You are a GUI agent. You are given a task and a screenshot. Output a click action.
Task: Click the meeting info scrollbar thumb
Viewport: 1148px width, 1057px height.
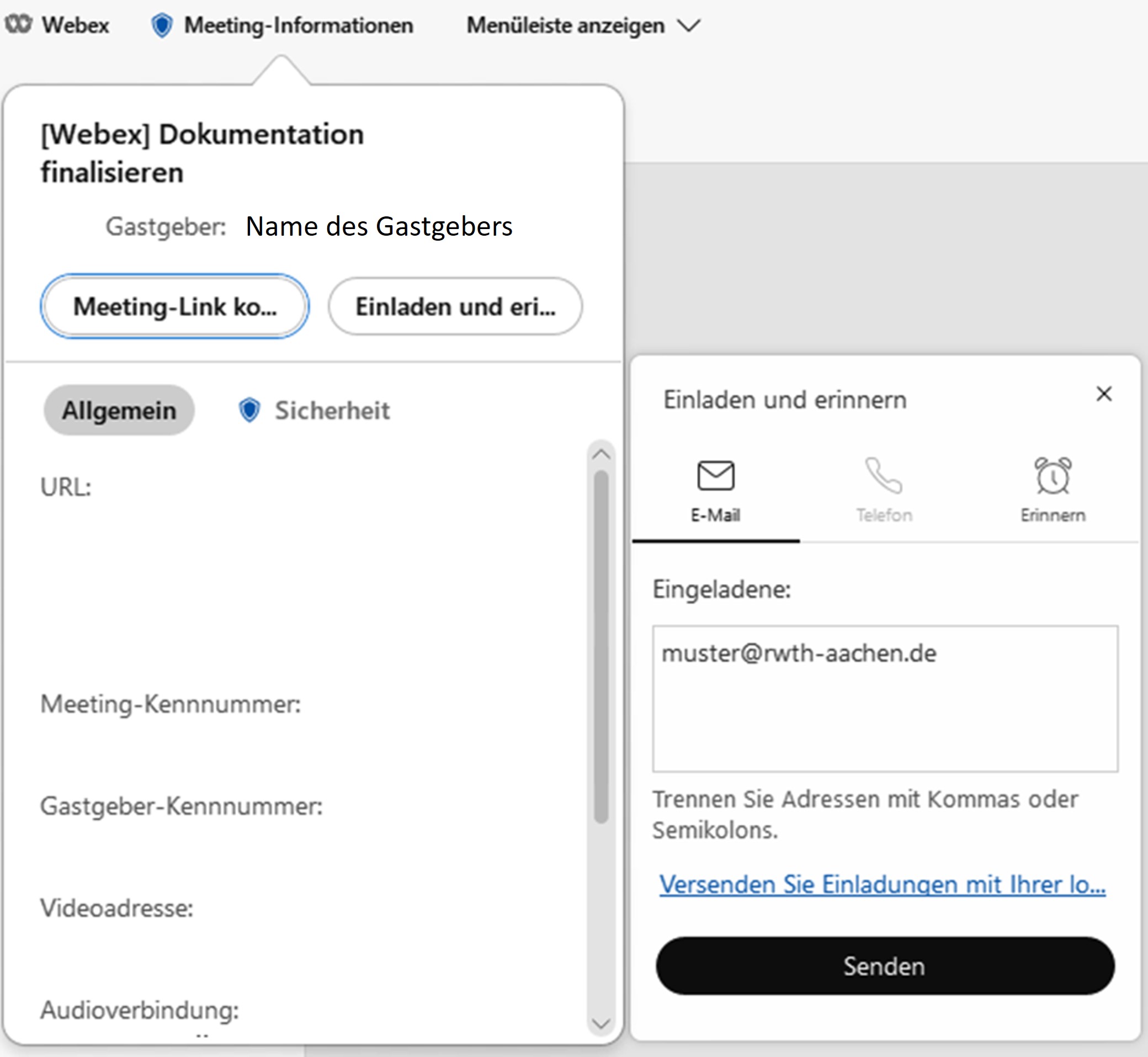[x=600, y=646]
